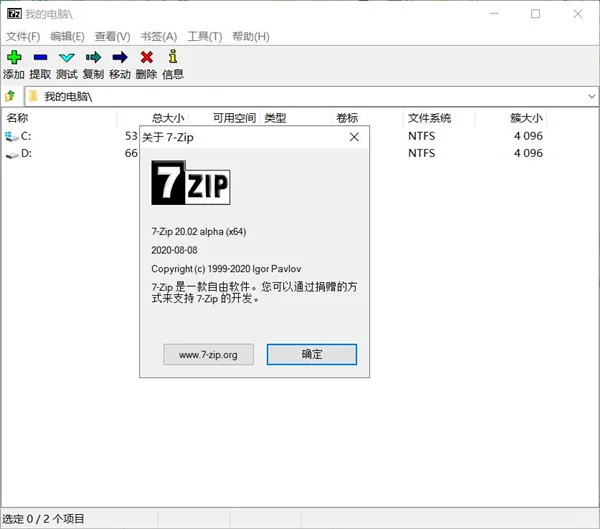Open the 帮助(H) menu
The height and width of the screenshot is (529, 600).
coord(251,37)
